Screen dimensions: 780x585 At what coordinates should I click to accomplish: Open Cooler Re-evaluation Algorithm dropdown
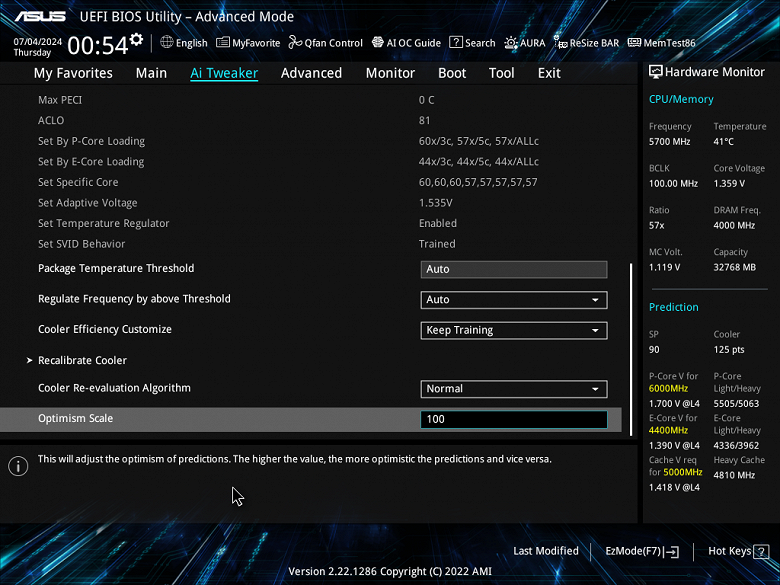tap(514, 389)
